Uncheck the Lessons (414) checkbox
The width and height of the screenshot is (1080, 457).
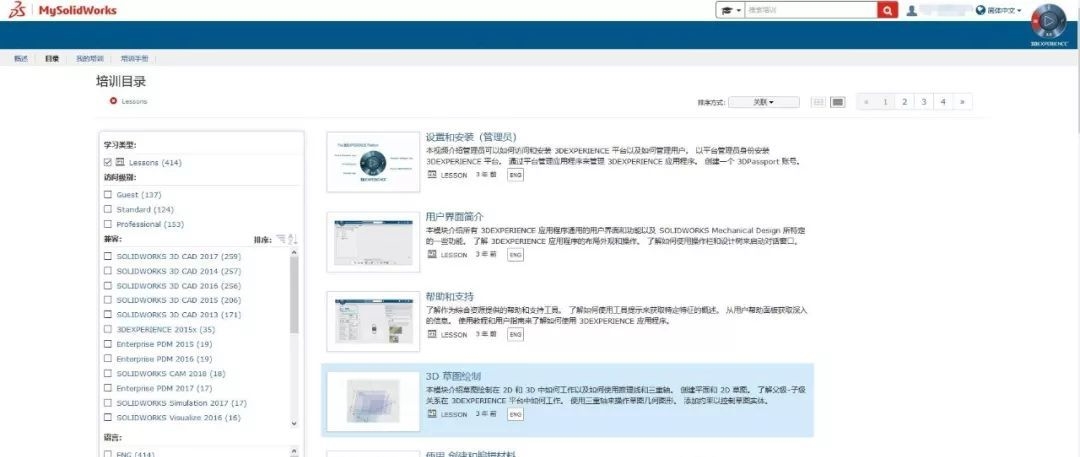click(x=107, y=163)
